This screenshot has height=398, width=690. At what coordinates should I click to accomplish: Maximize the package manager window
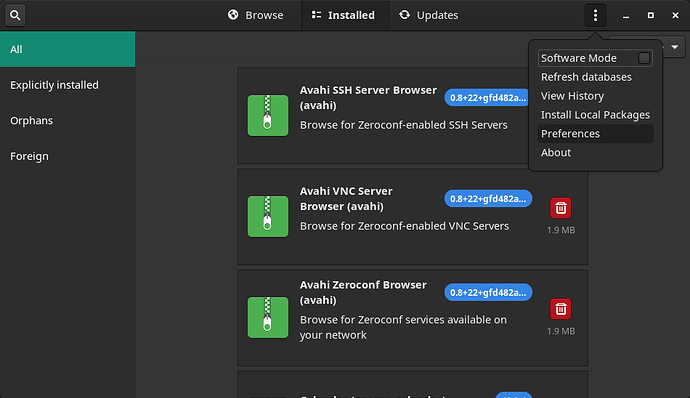(650, 15)
